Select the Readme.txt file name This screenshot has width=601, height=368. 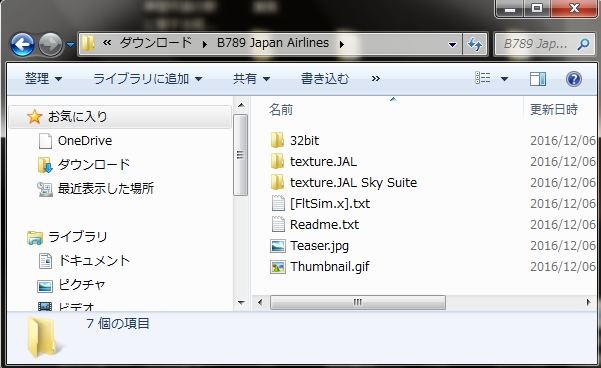click(x=325, y=224)
